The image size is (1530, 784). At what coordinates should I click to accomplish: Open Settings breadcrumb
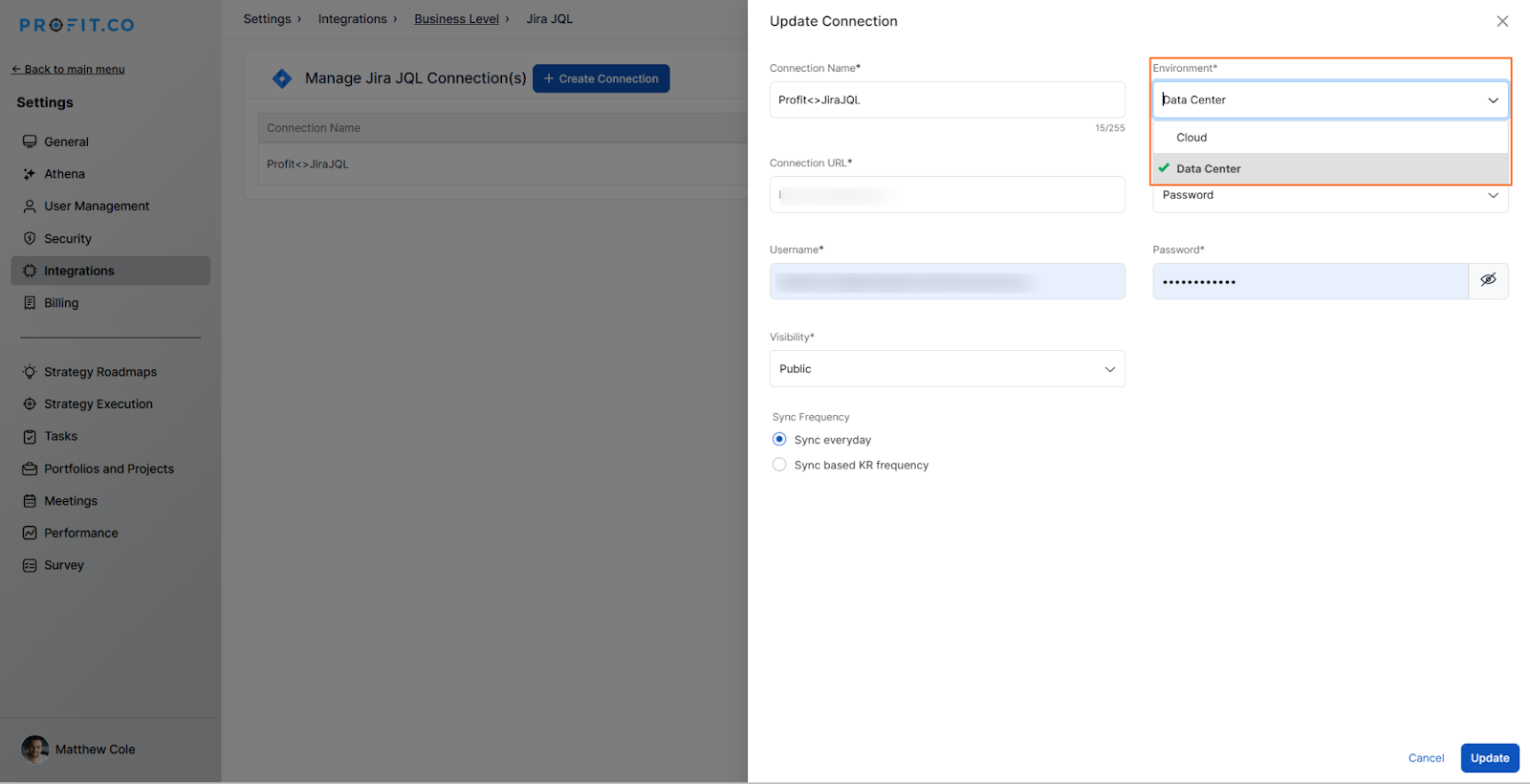(267, 19)
